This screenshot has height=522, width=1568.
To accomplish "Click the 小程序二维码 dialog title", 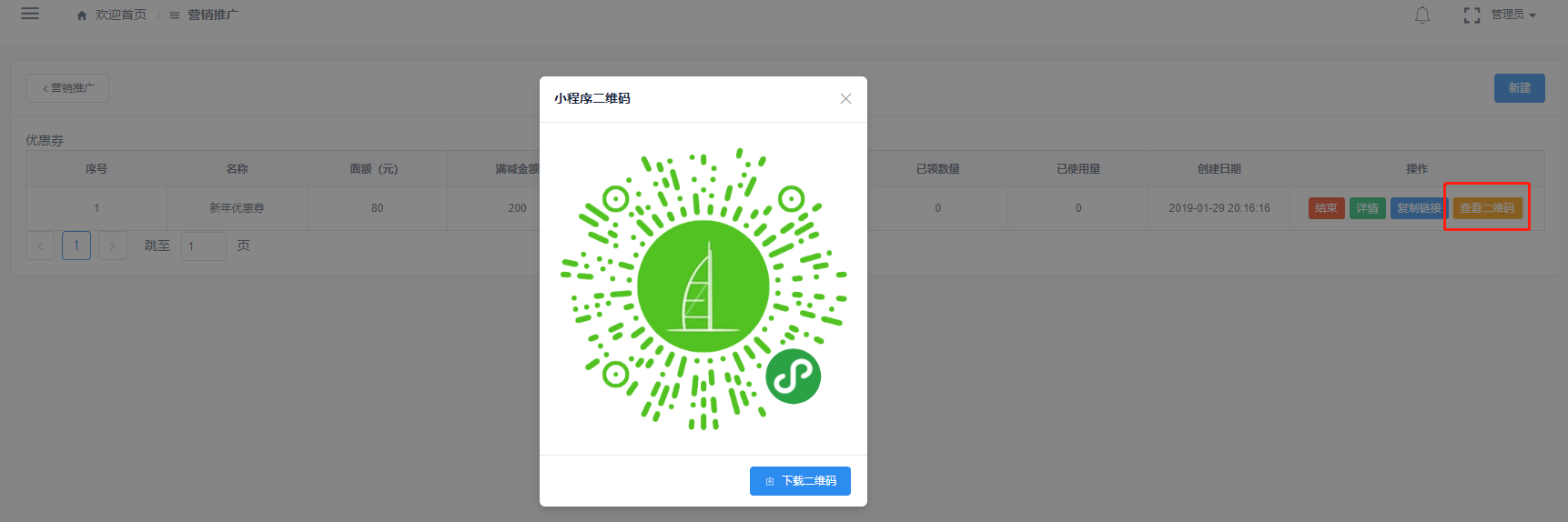I will (x=592, y=98).
